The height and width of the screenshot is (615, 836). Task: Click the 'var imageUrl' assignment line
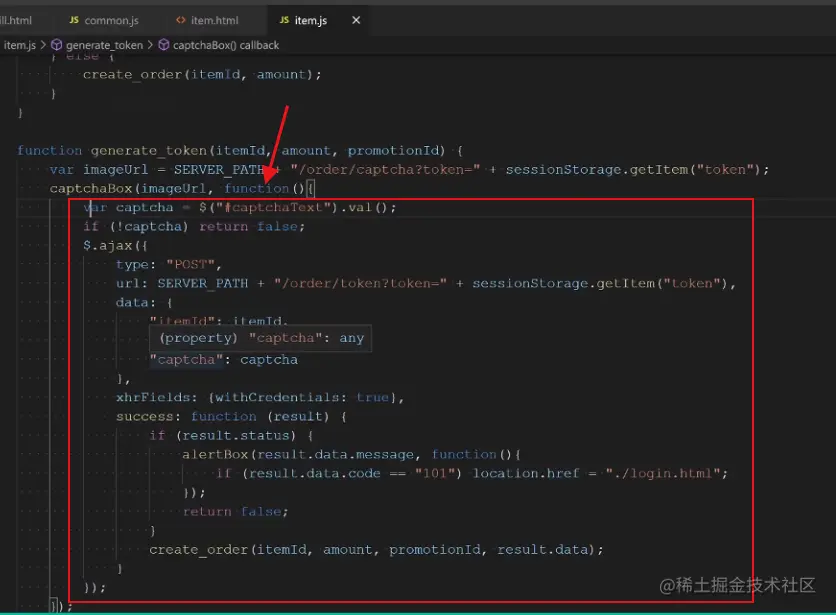click(x=409, y=170)
